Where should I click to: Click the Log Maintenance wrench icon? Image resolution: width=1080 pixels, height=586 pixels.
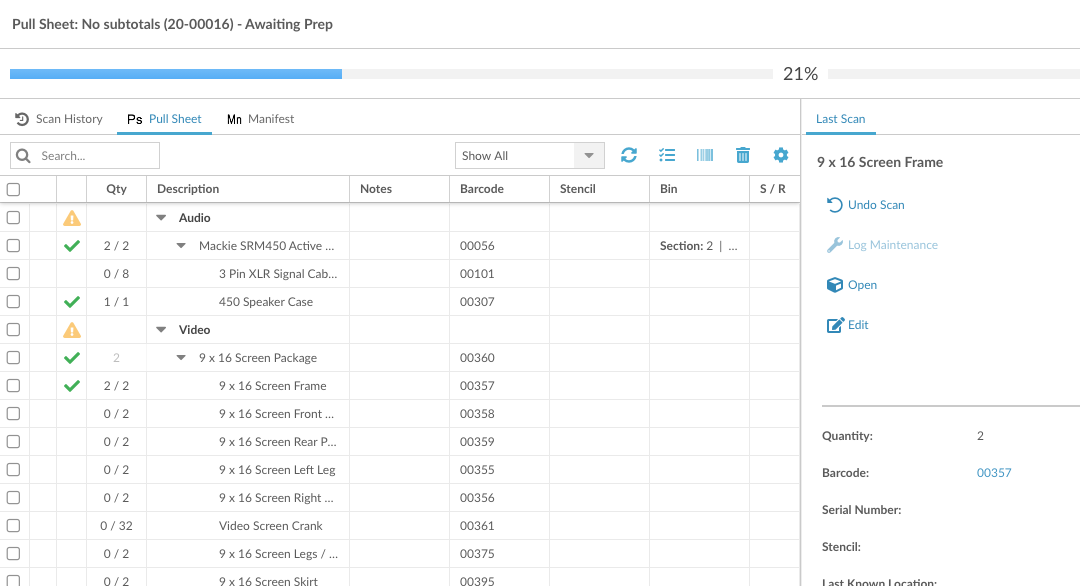(x=834, y=244)
